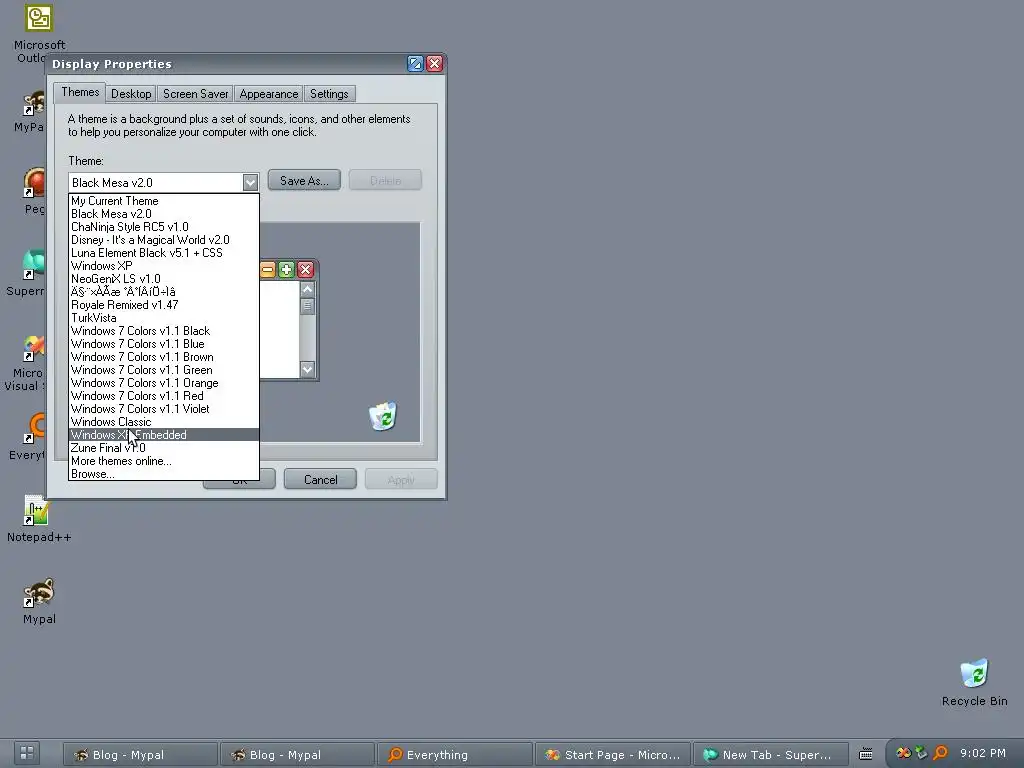Select the Windows XP theme entry
This screenshot has height=768, width=1024.
click(x=164, y=266)
